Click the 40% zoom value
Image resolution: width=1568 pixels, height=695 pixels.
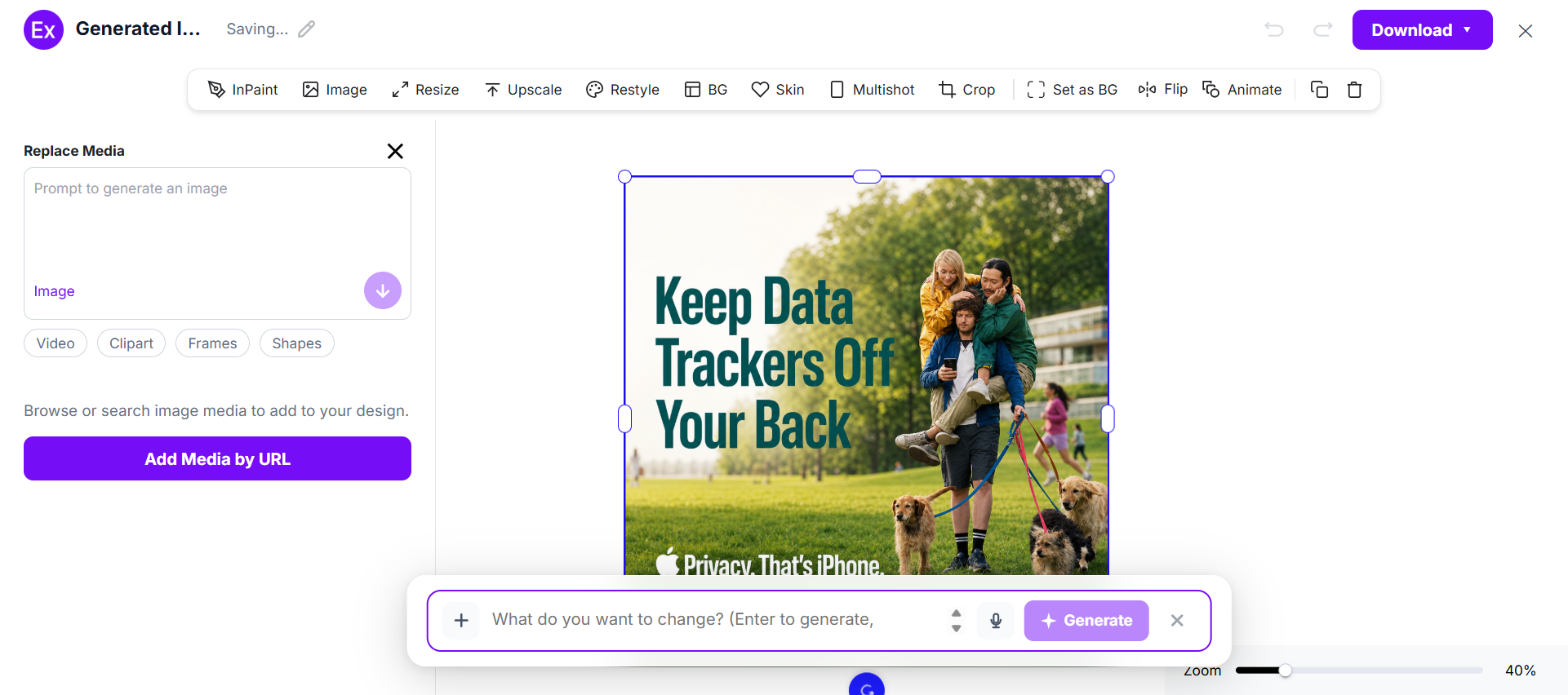[x=1521, y=671]
